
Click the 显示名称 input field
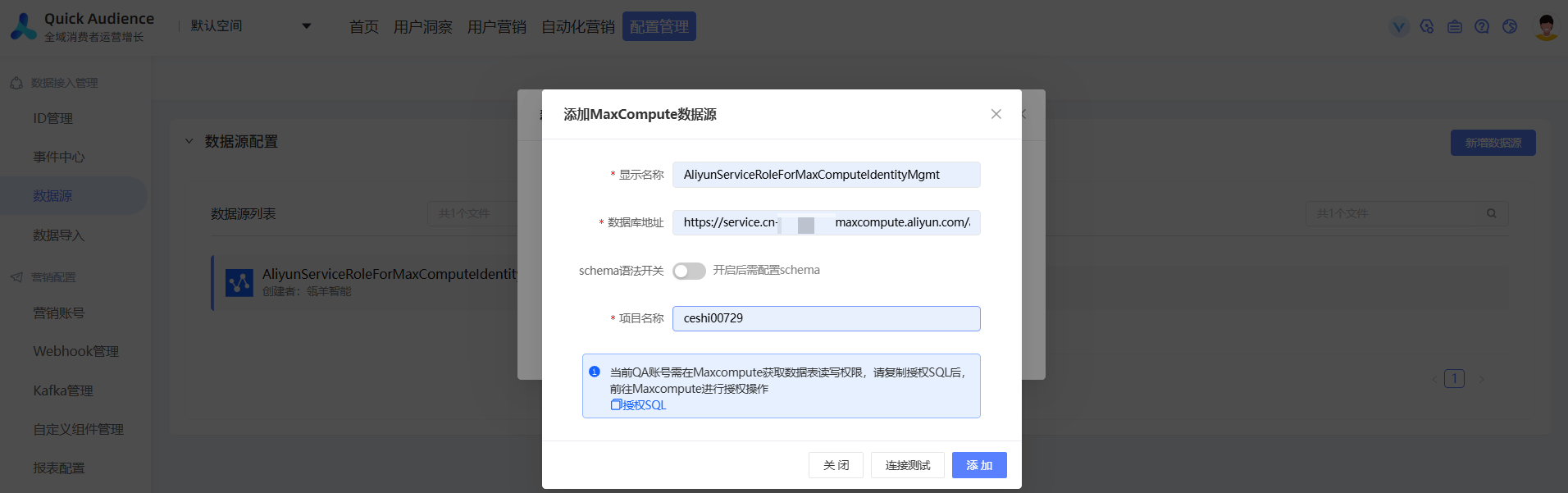click(x=827, y=175)
